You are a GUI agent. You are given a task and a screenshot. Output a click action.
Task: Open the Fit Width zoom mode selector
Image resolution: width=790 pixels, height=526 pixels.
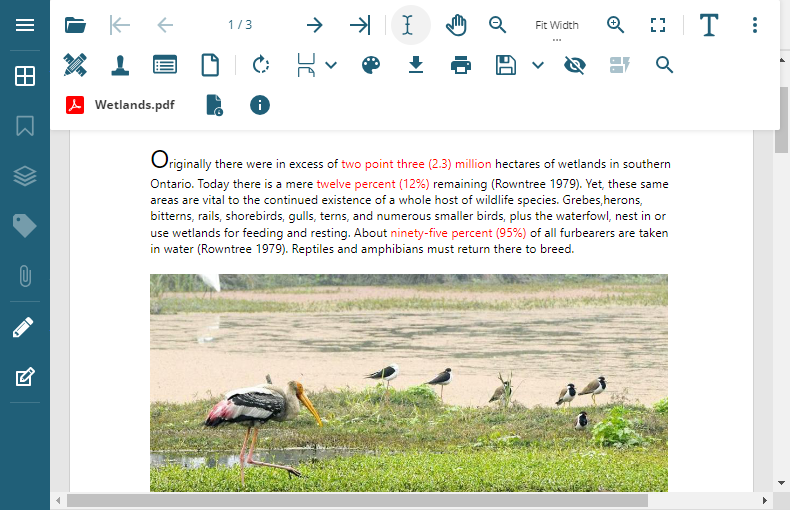tap(557, 26)
